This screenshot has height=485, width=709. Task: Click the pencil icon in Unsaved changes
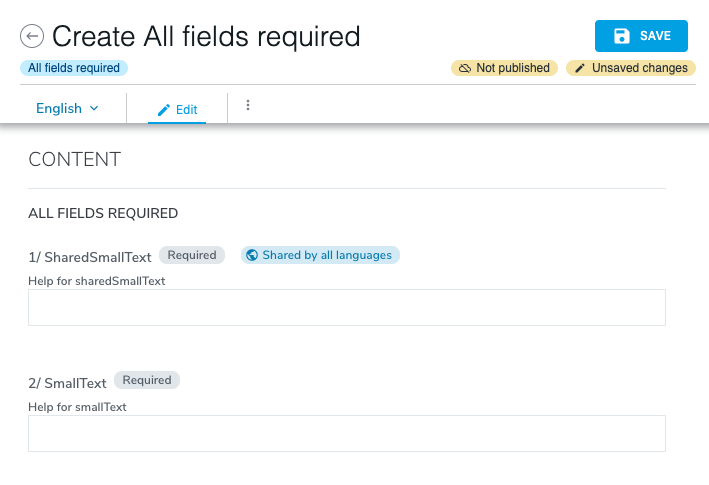(580, 68)
